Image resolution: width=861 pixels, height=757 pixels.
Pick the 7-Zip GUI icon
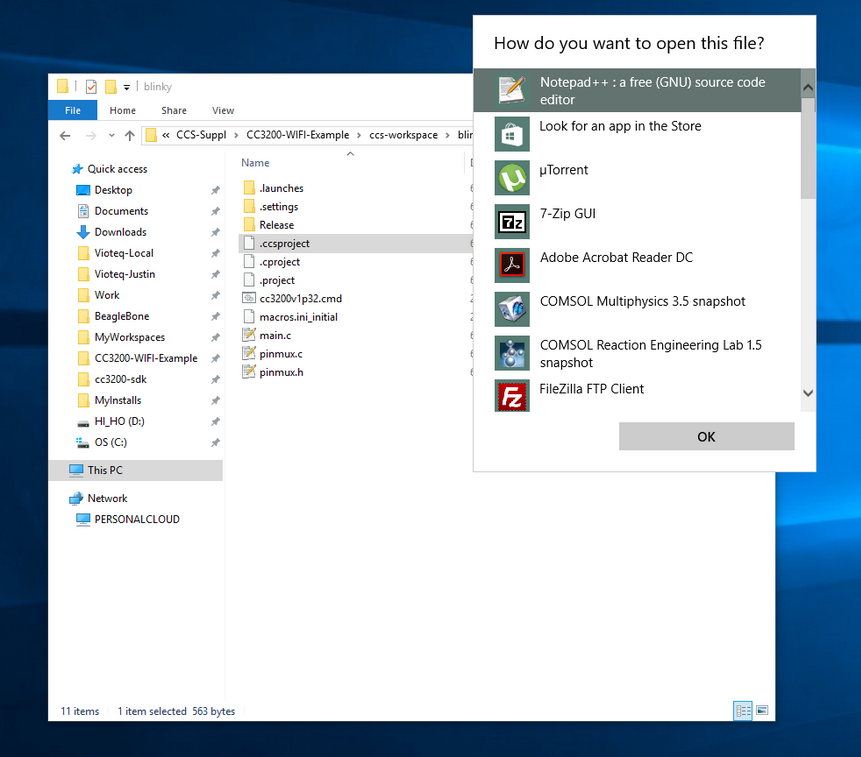click(x=512, y=222)
